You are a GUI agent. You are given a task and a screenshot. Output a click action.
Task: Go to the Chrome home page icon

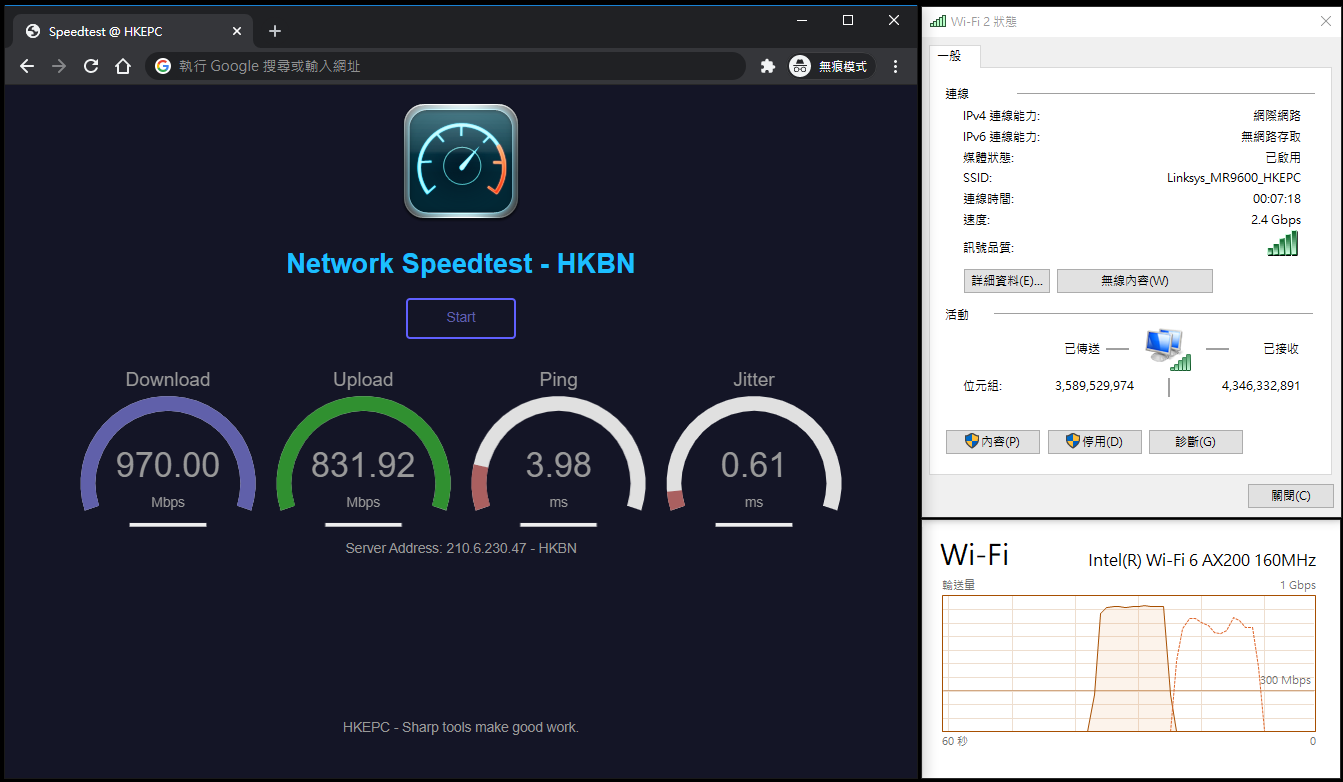[123, 66]
